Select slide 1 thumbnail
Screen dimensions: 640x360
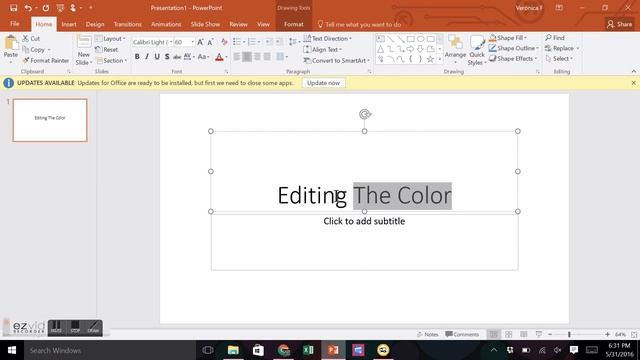(x=50, y=120)
